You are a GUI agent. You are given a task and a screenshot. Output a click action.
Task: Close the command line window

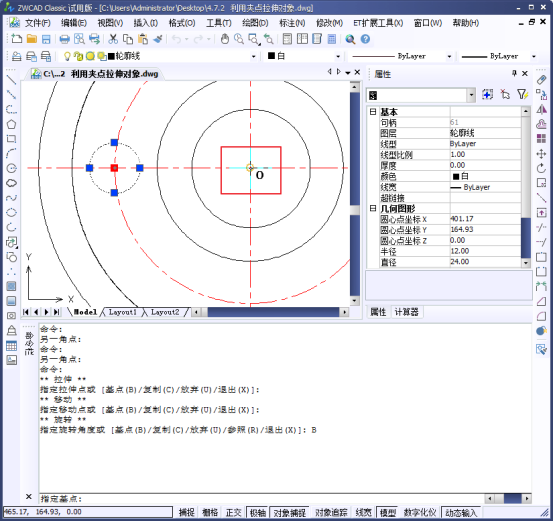29,497
